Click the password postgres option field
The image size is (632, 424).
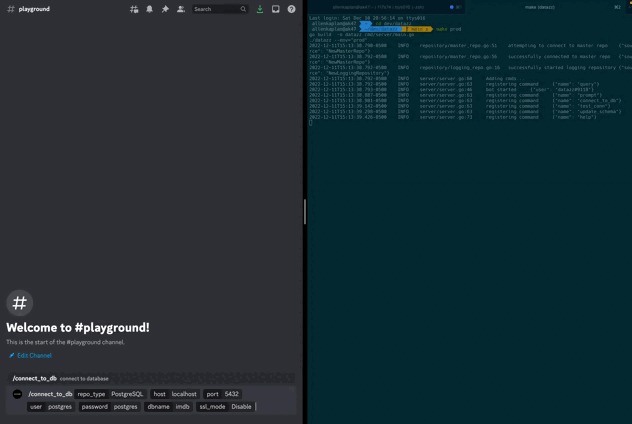[x=109, y=407]
